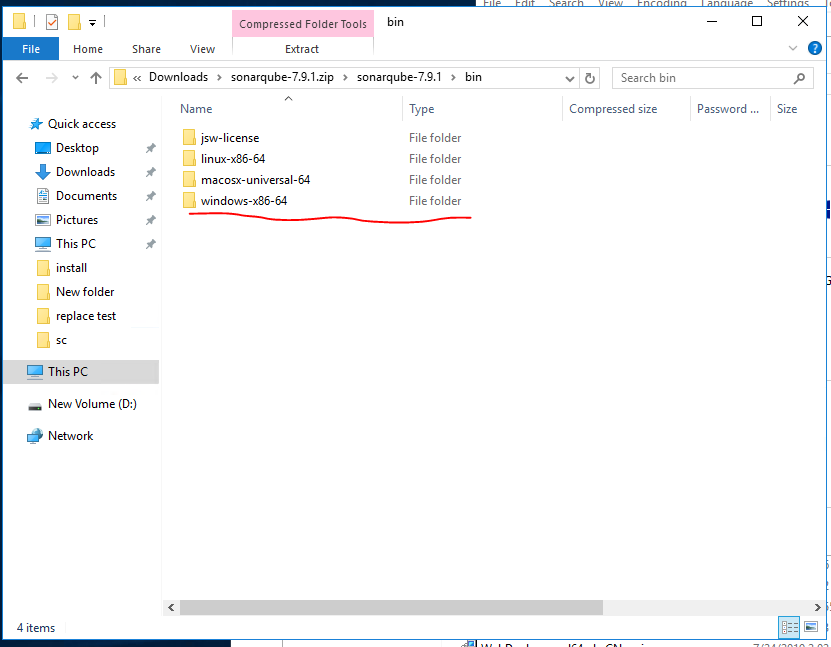Screen dimensions: 831x647
Task: Go back with the left arrow
Action: (22, 78)
